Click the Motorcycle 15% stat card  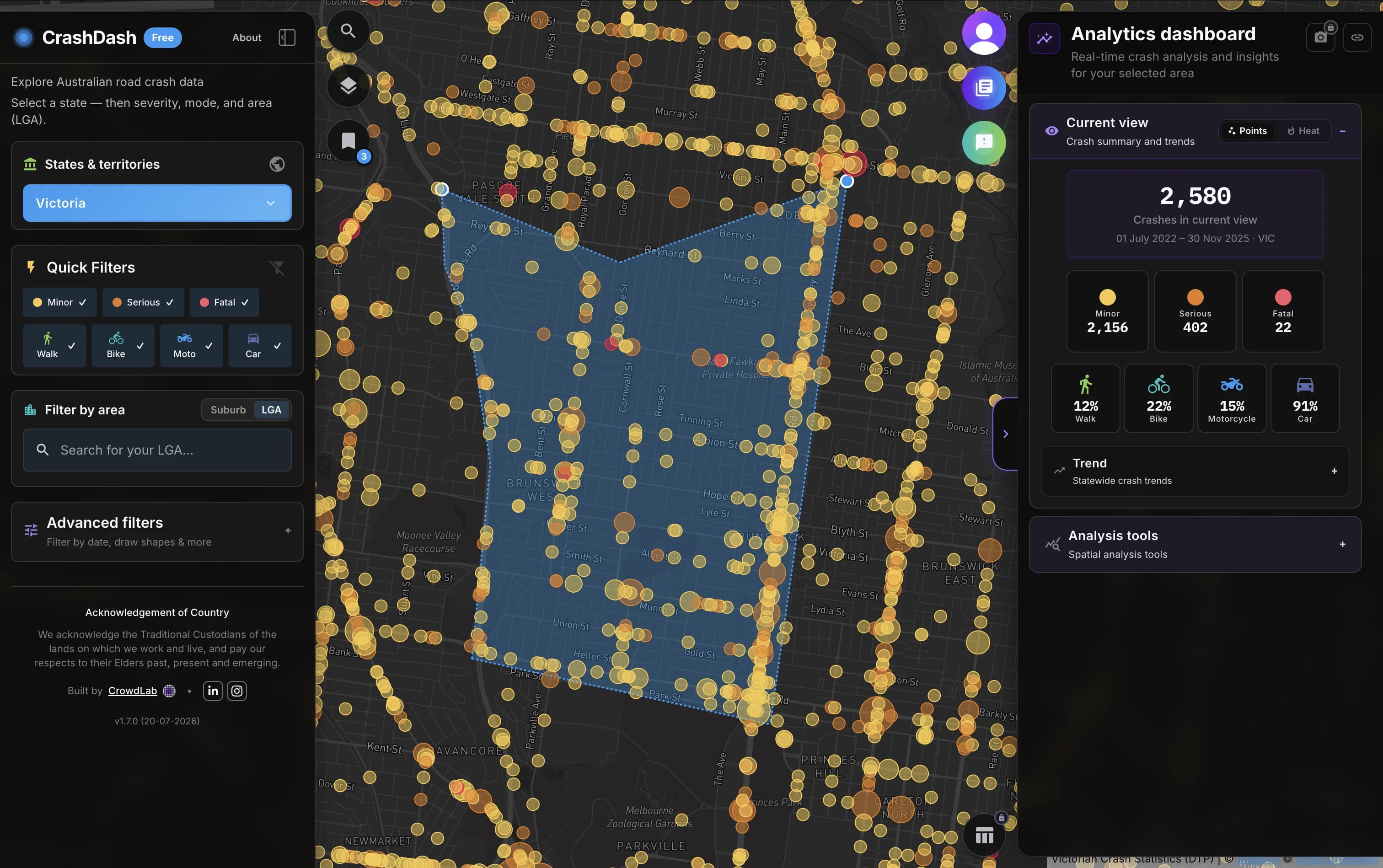pos(1232,398)
